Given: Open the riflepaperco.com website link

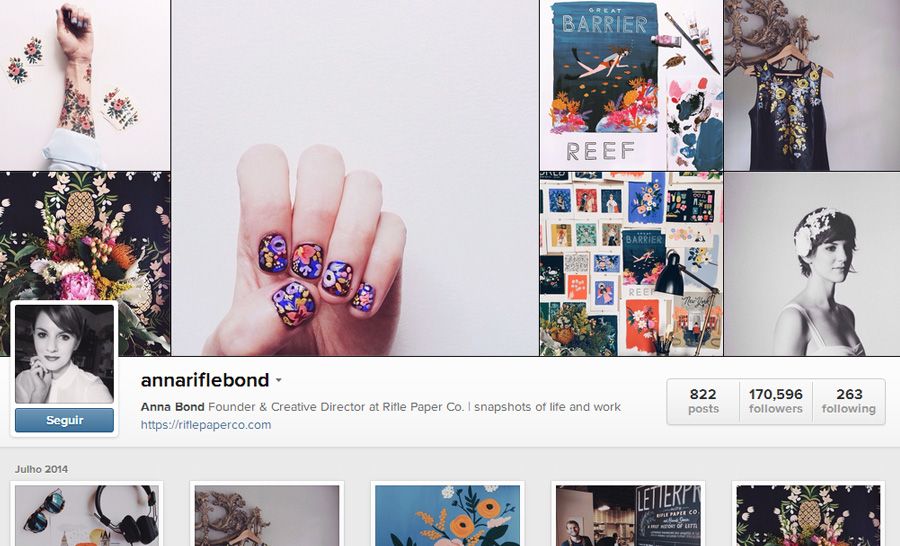Looking at the screenshot, I should (205, 425).
